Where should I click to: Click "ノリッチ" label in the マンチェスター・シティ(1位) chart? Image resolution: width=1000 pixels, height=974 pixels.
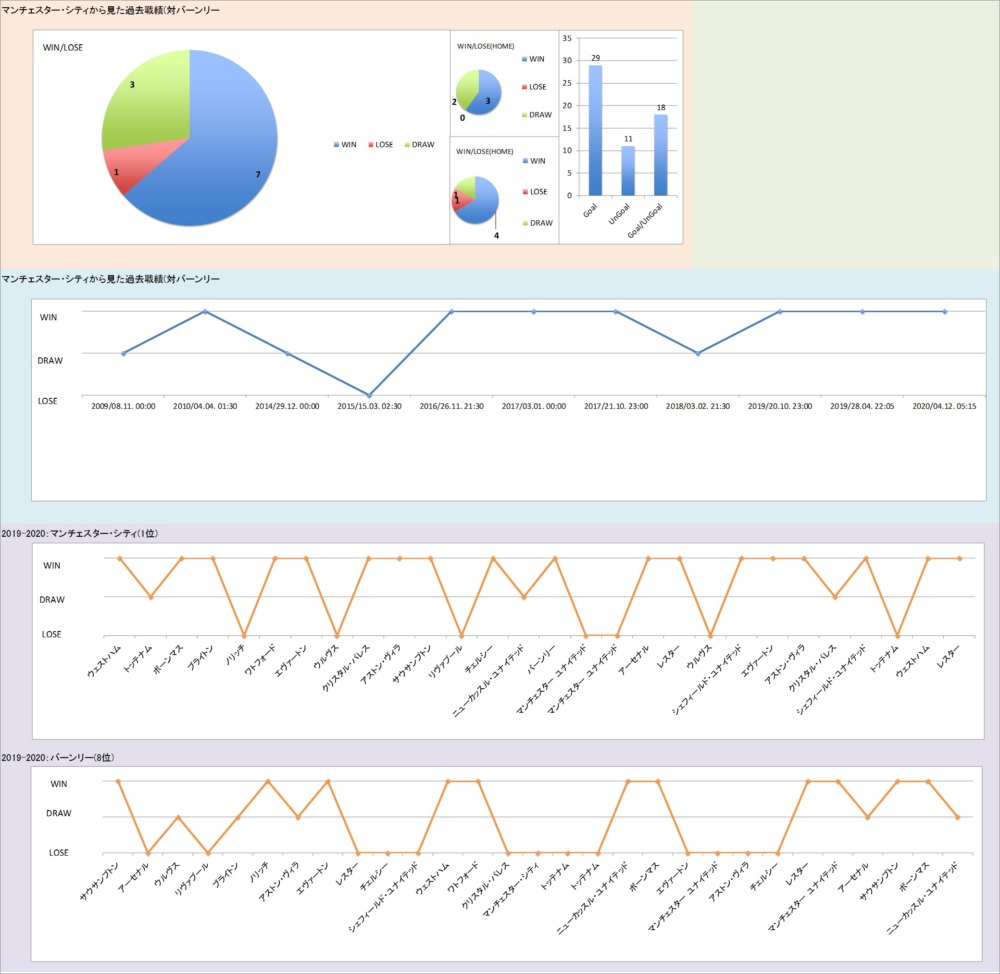(x=235, y=654)
